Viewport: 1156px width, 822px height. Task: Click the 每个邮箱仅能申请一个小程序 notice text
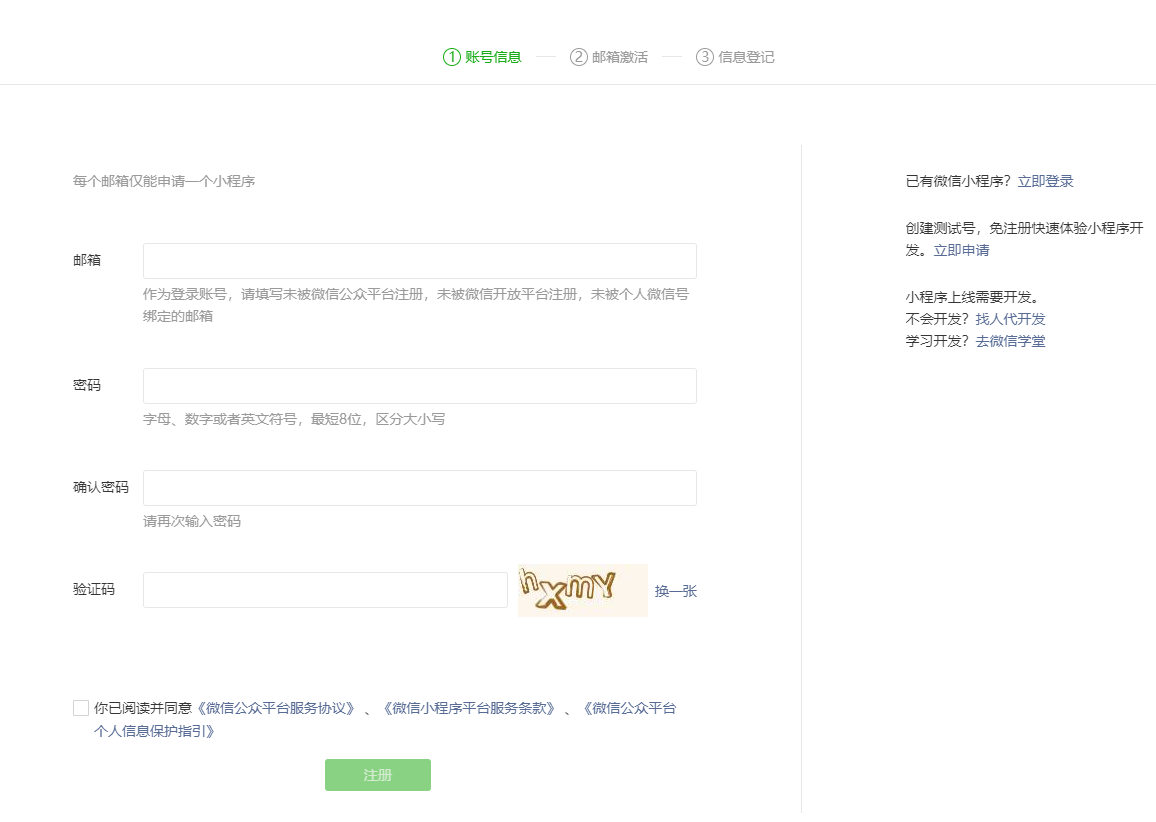coord(164,181)
